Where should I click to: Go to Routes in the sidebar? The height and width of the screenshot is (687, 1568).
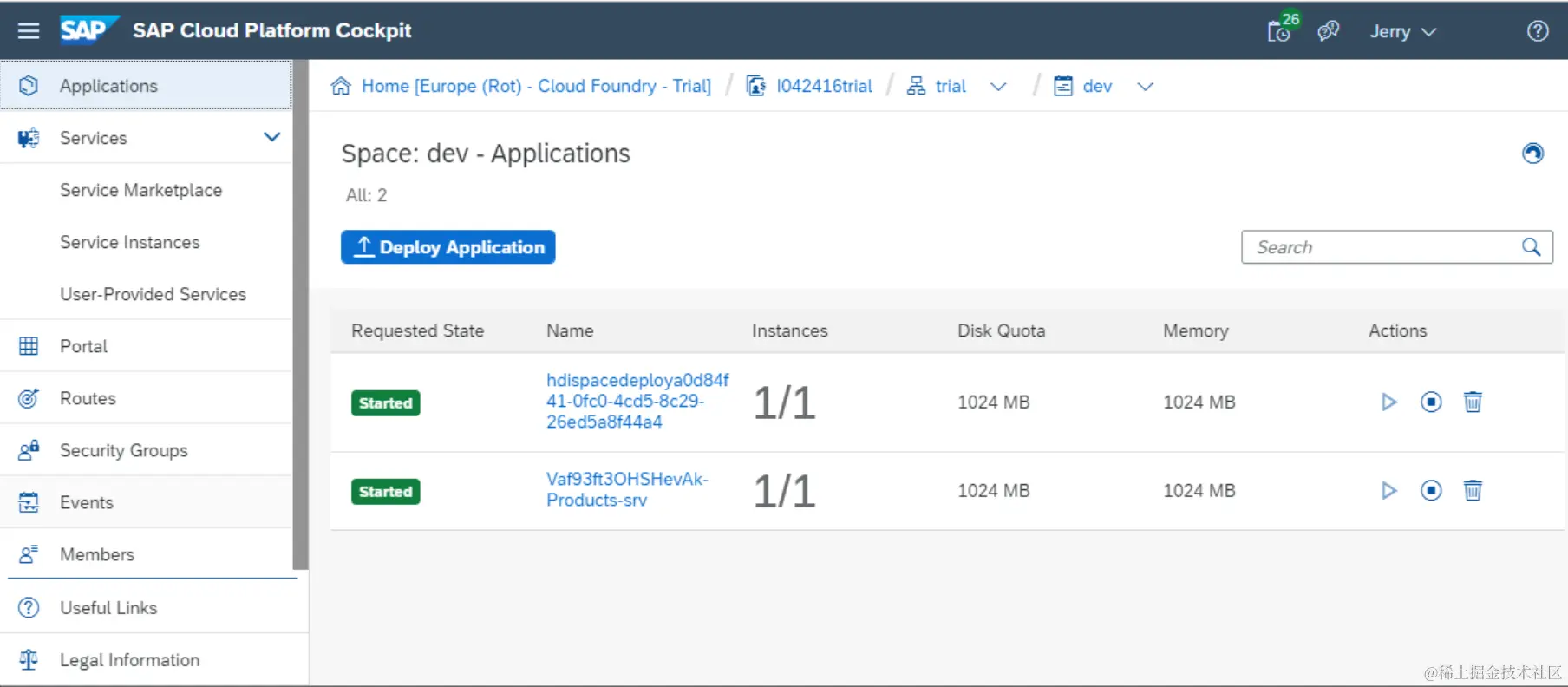88,398
